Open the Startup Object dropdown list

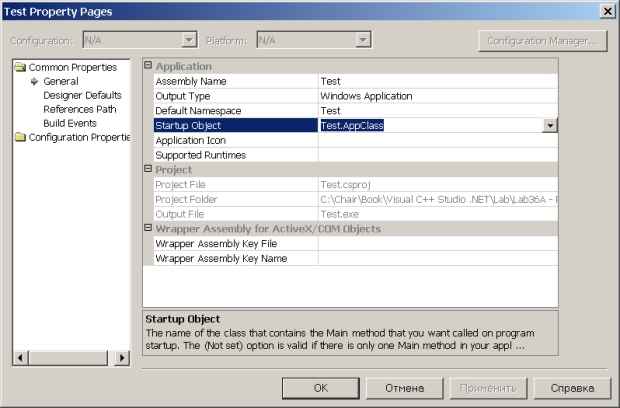click(550, 125)
